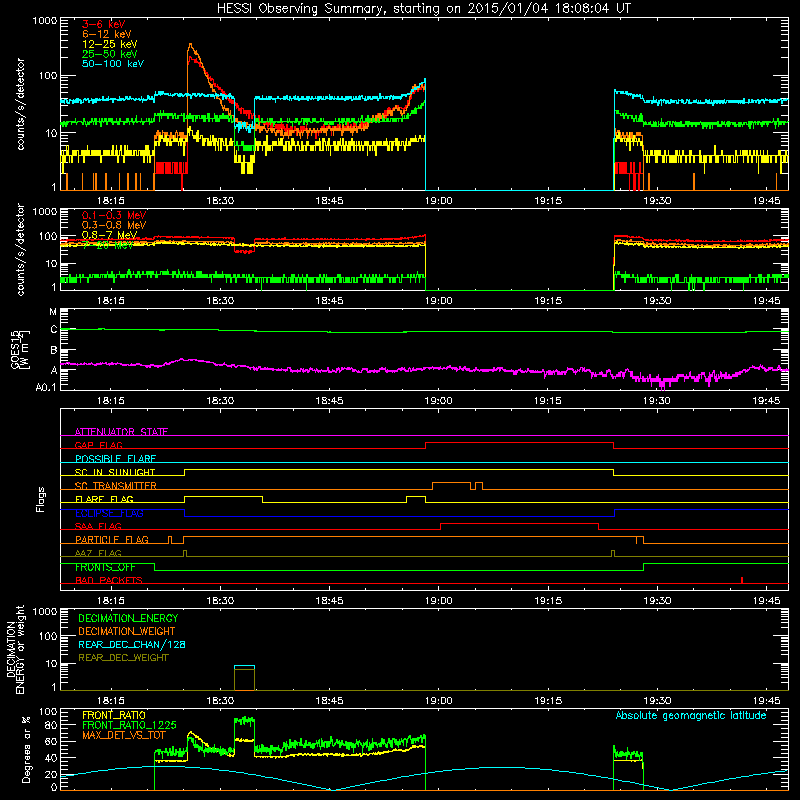The width and height of the screenshot is (800, 800).
Task: Click the green 25-50 keV legend label
Action: point(110,54)
